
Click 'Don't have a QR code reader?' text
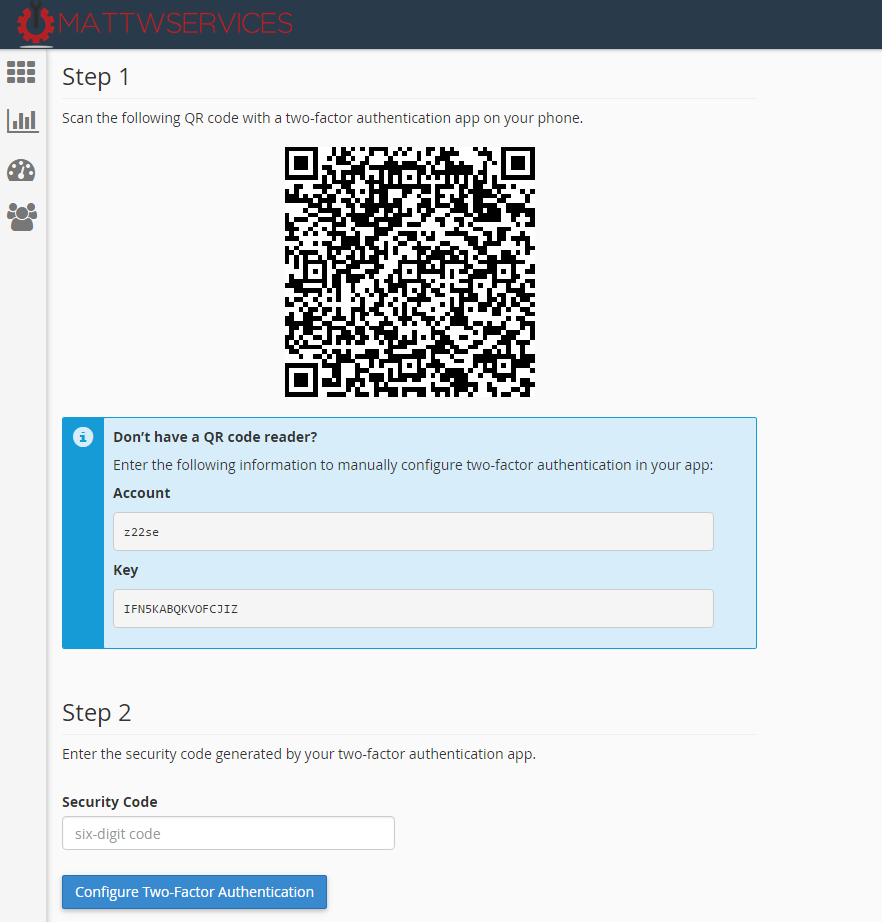click(215, 437)
